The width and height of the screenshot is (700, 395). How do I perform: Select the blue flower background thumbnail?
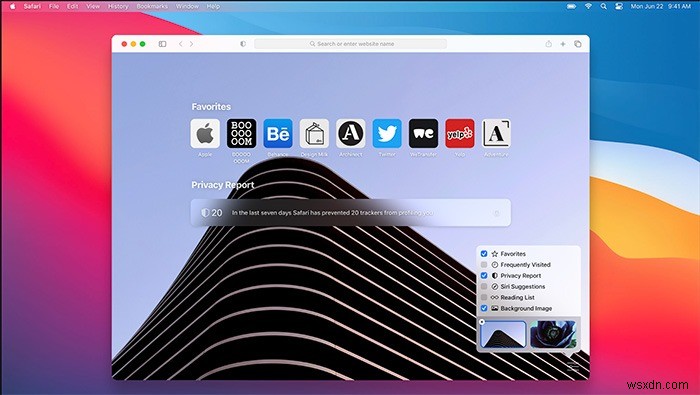(553, 334)
